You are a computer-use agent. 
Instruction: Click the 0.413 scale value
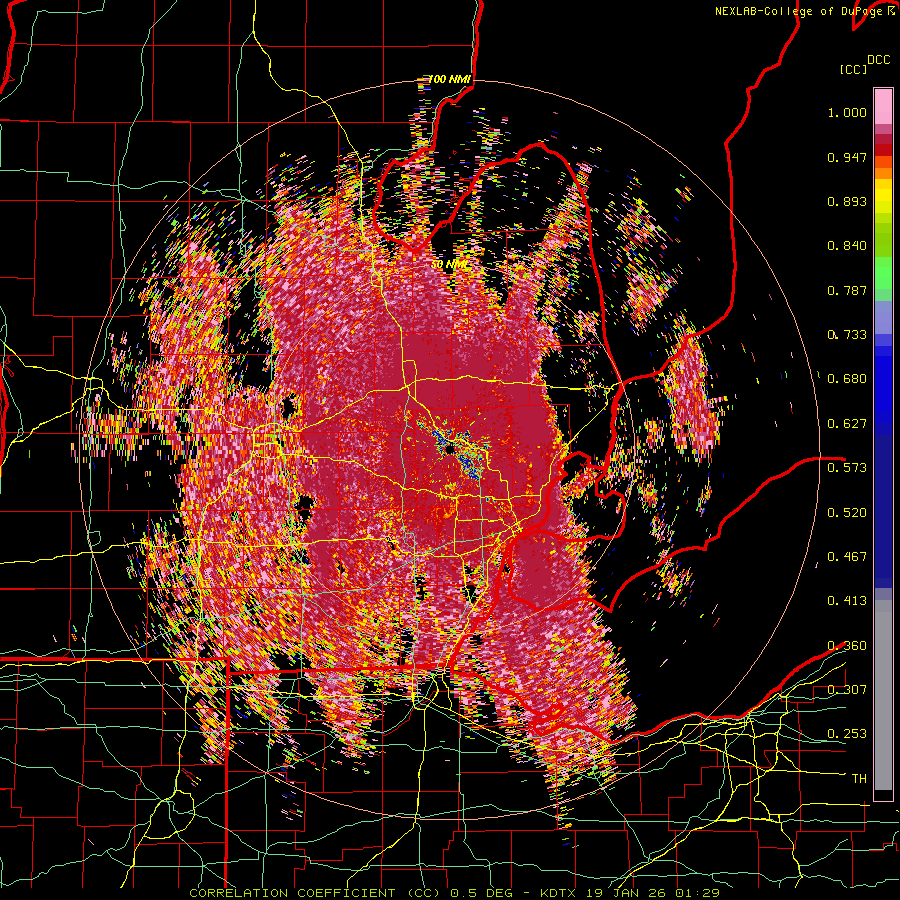847,601
